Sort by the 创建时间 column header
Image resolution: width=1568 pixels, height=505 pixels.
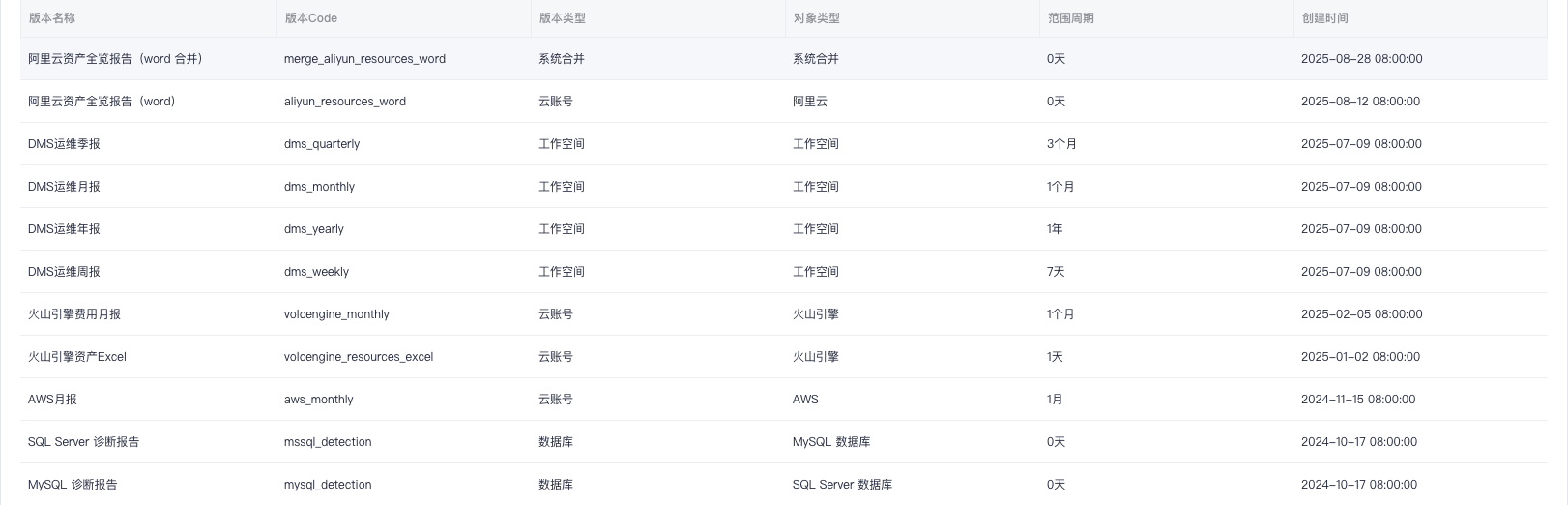coord(1324,18)
